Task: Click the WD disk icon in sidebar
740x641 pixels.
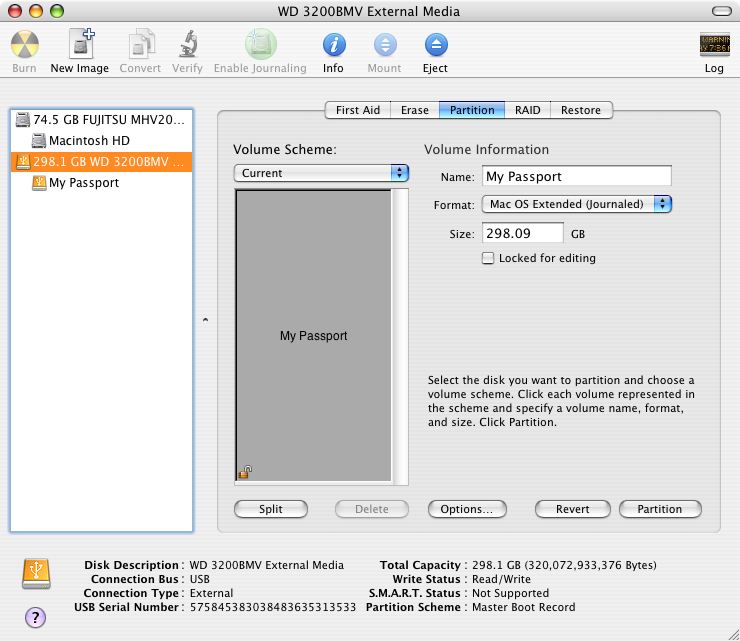Action: tap(23, 161)
